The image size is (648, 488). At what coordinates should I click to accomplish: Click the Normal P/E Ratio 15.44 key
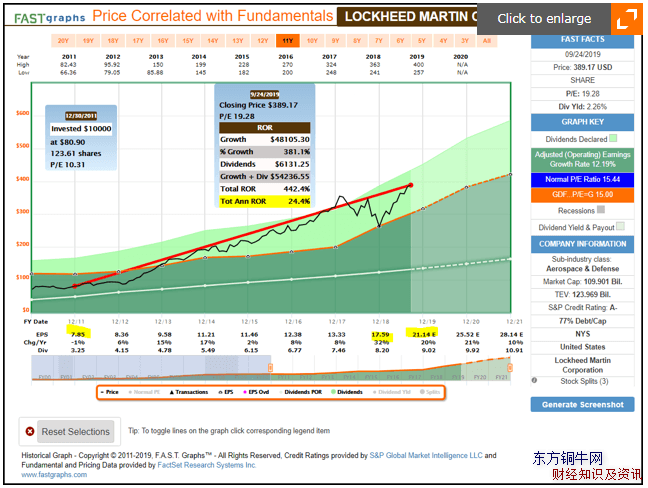click(582, 179)
